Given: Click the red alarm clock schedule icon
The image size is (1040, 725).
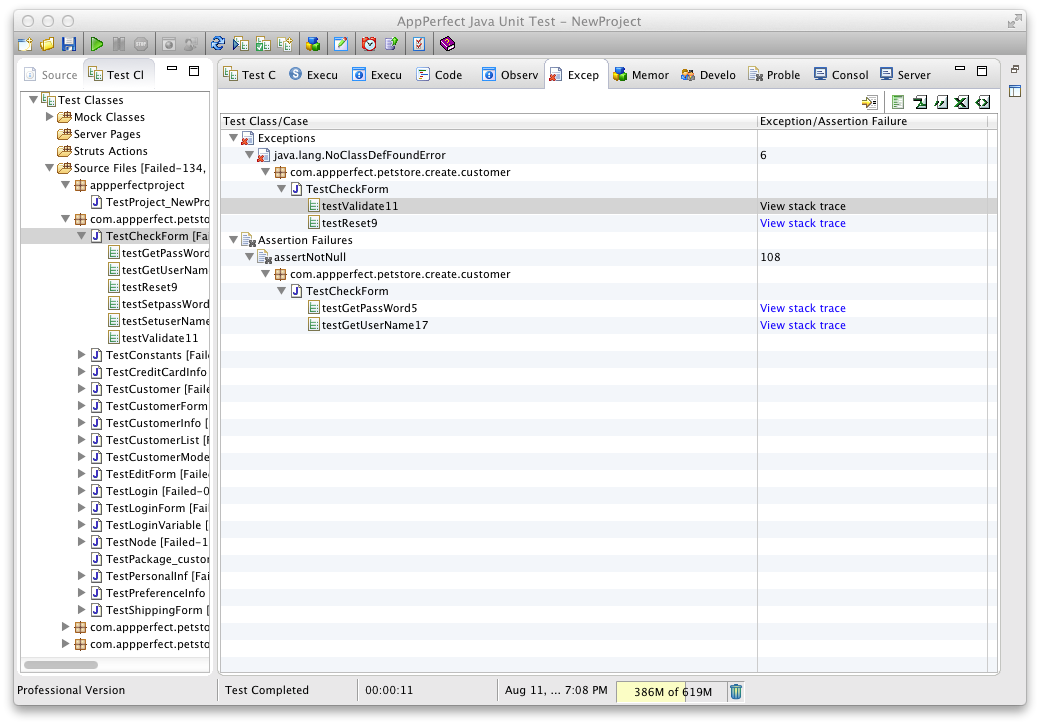Looking at the screenshot, I should 369,44.
